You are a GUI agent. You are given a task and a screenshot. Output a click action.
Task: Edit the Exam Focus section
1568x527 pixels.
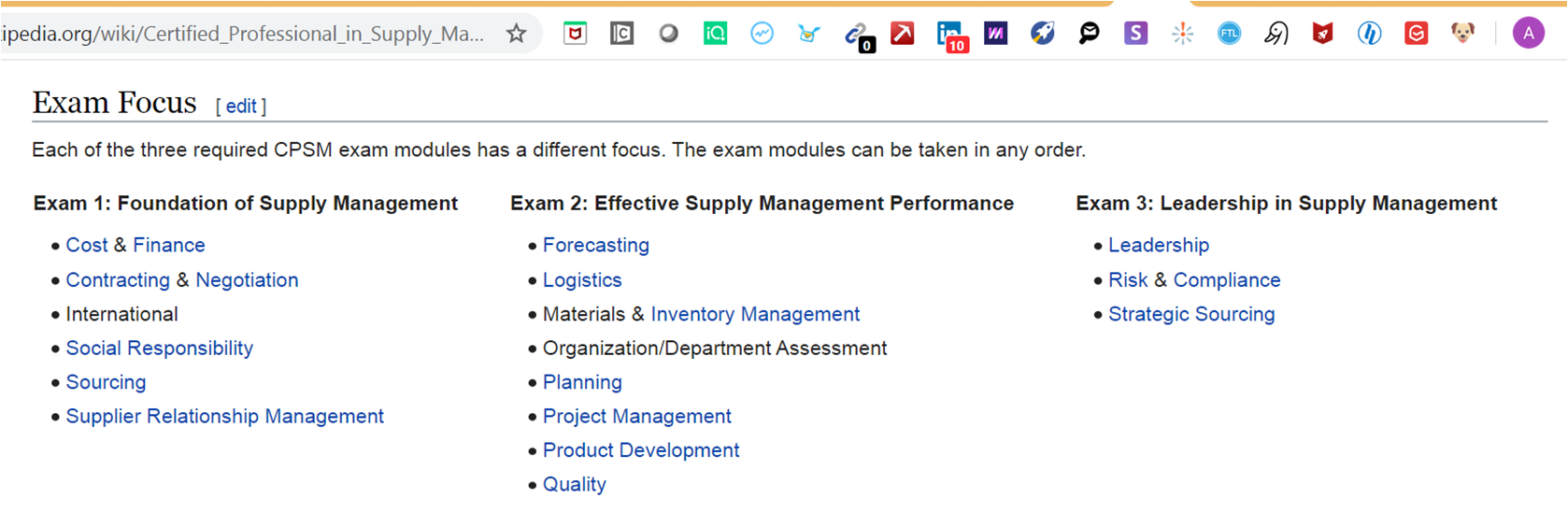tap(240, 107)
